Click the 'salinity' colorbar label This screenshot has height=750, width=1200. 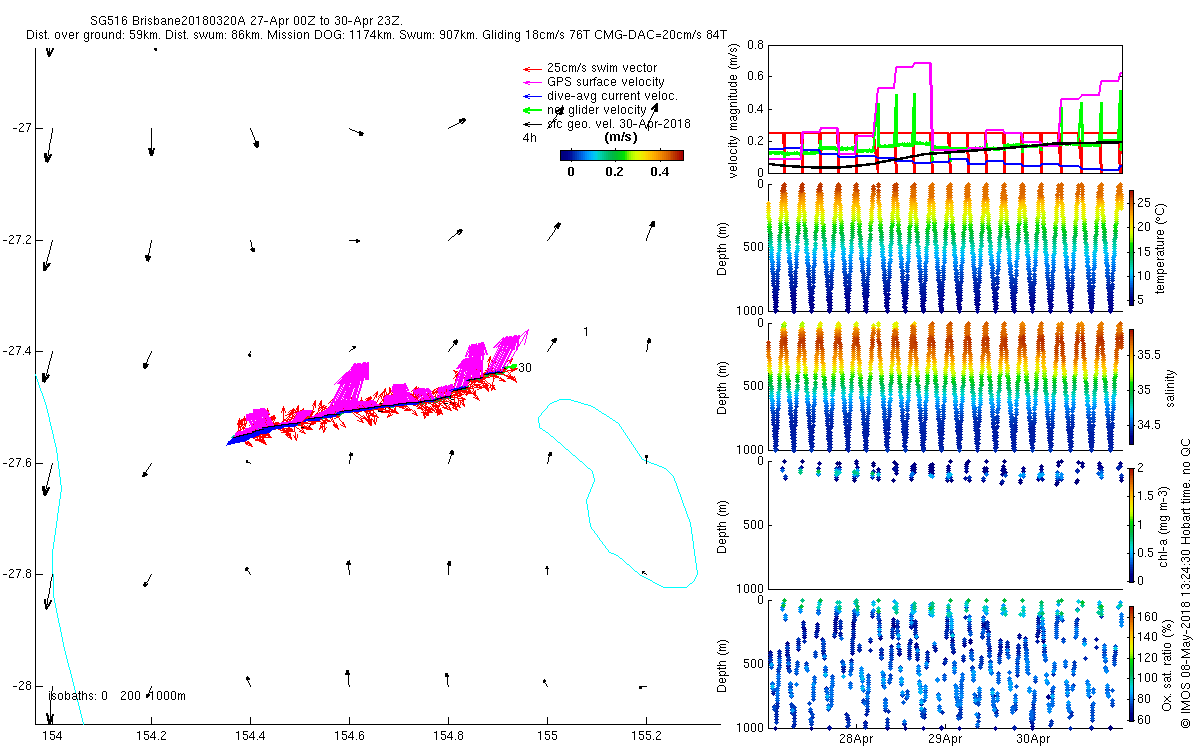click(x=1168, y=386)
